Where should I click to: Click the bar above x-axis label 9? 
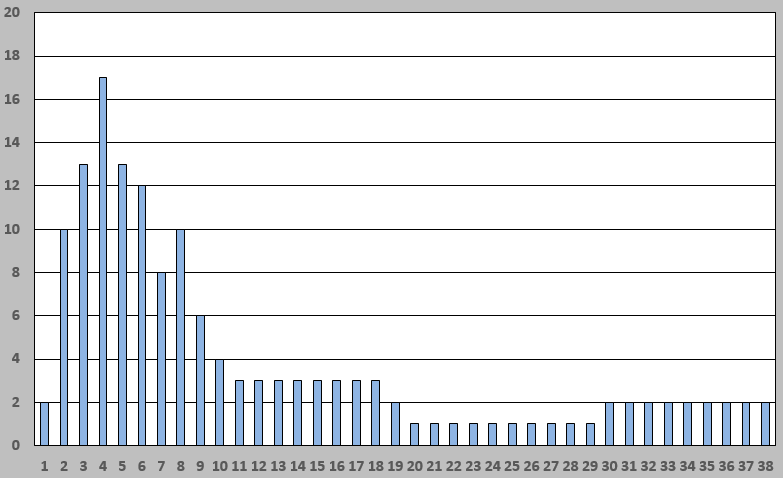pyautogui.click(x=200, y=380)
